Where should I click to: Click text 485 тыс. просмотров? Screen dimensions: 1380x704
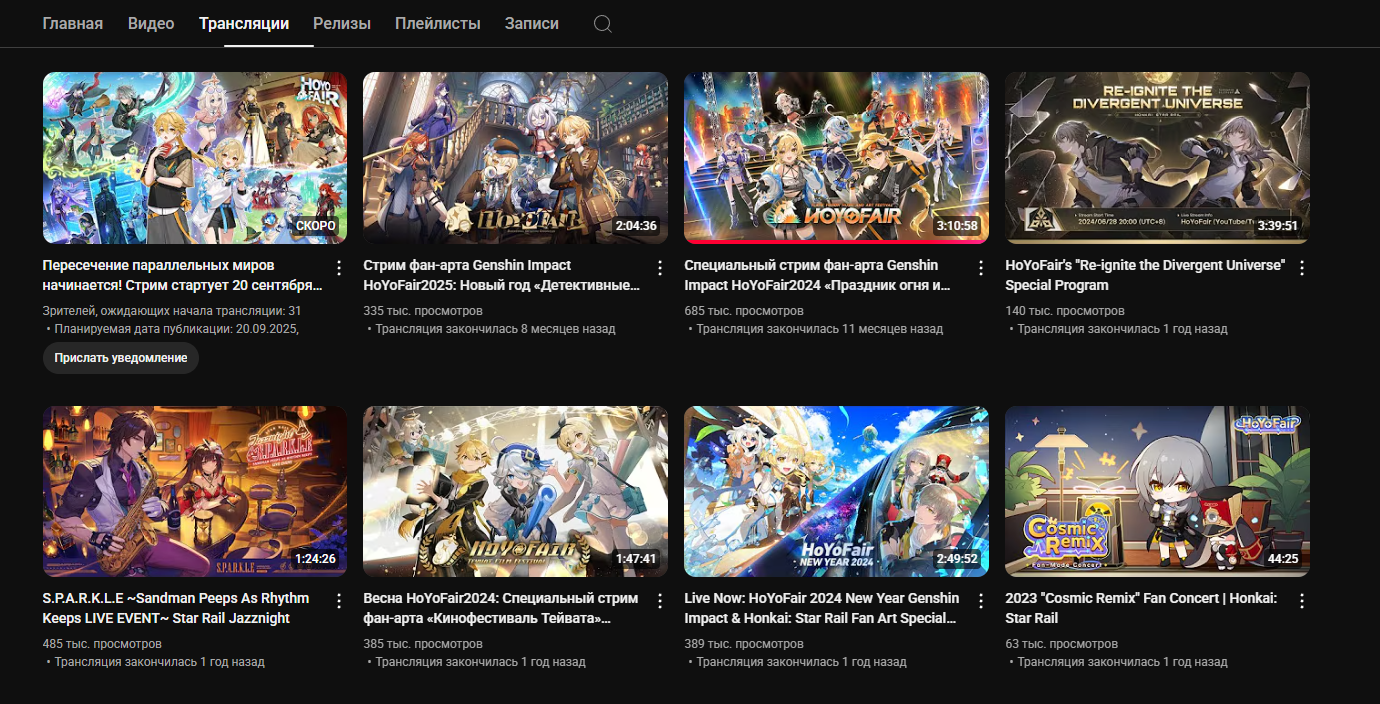click(102, 644)
